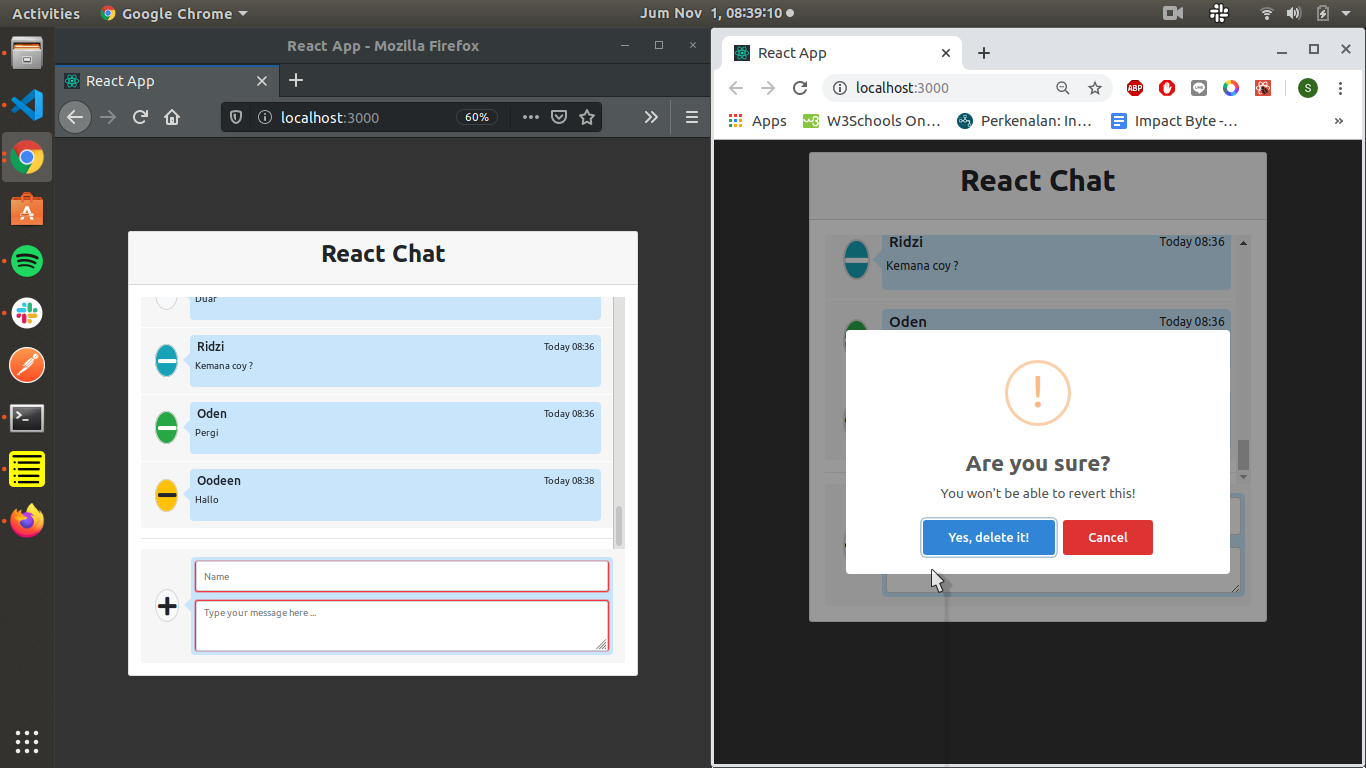Click the Name input field

[401, 576]
